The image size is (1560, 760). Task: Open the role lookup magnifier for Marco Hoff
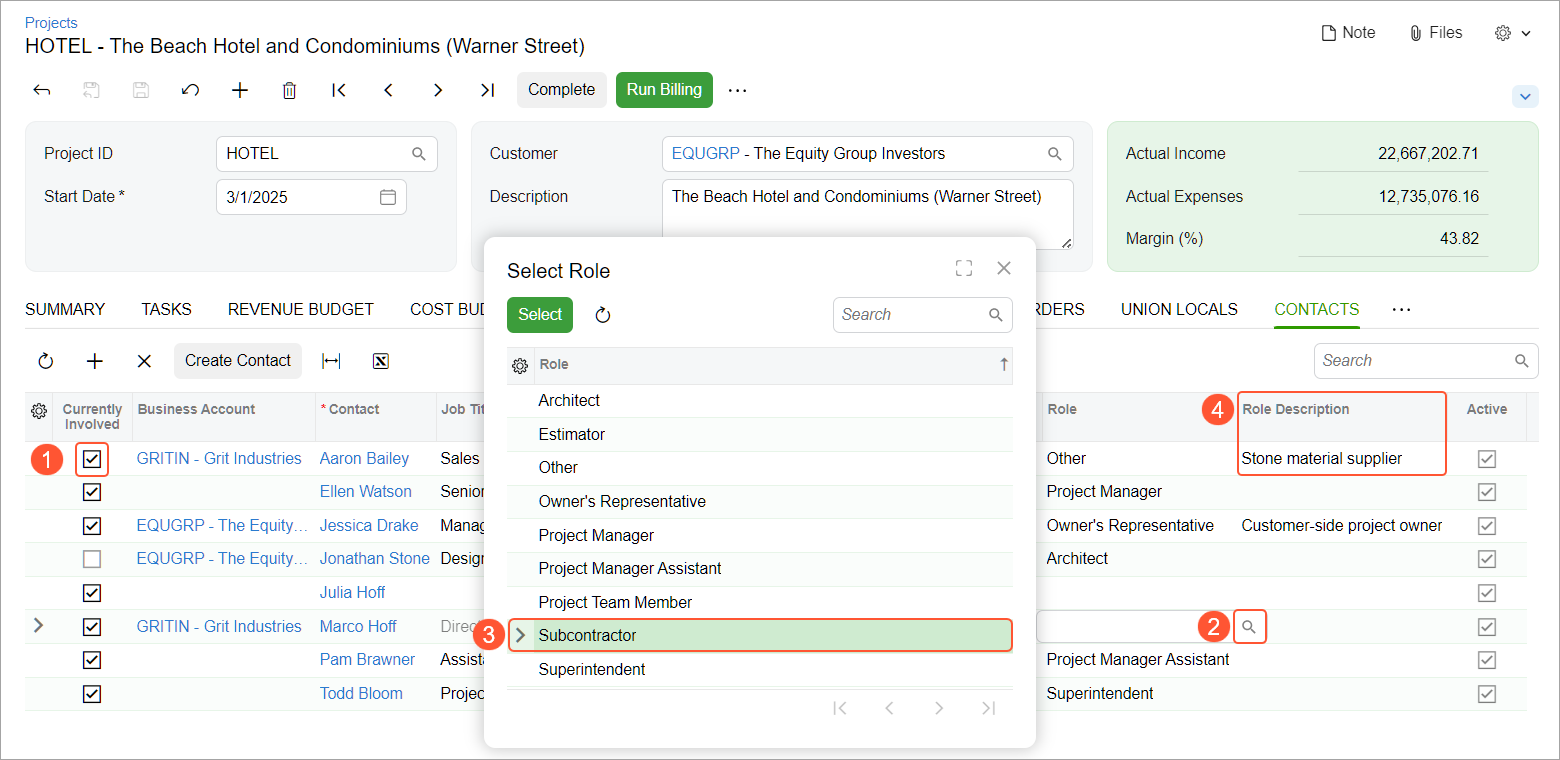tap(1249, 627)
